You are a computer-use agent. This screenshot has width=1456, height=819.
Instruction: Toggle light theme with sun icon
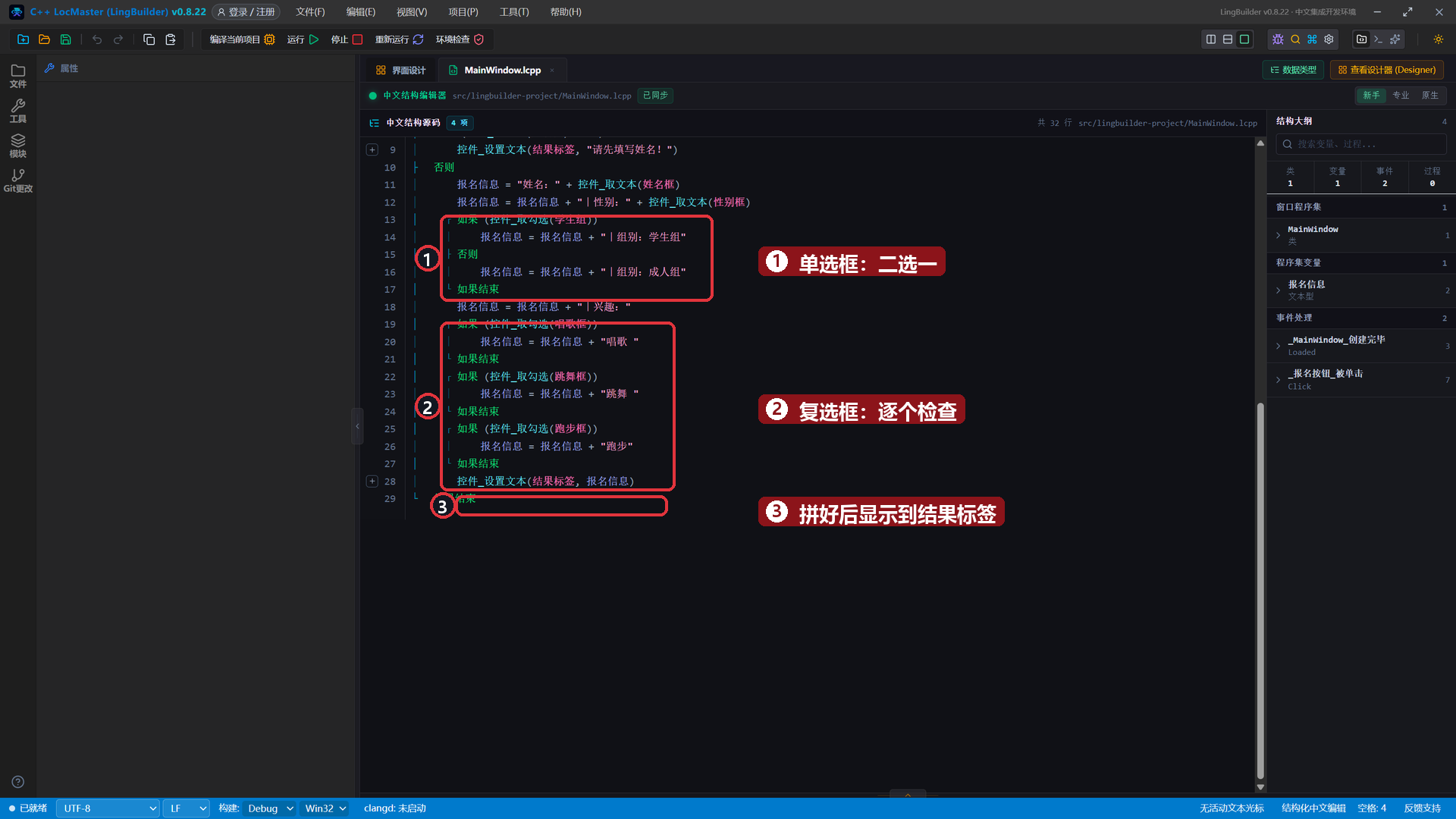[1438, 39]
